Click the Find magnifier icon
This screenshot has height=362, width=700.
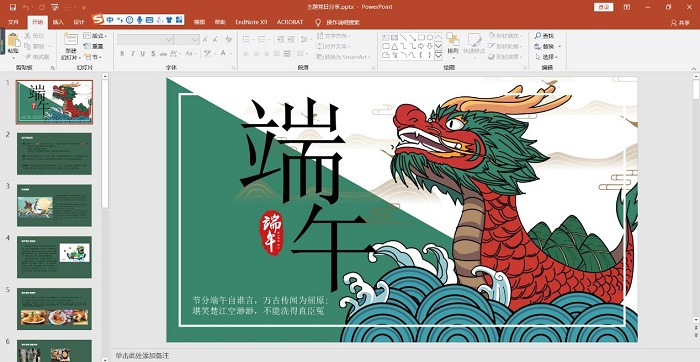538,36
